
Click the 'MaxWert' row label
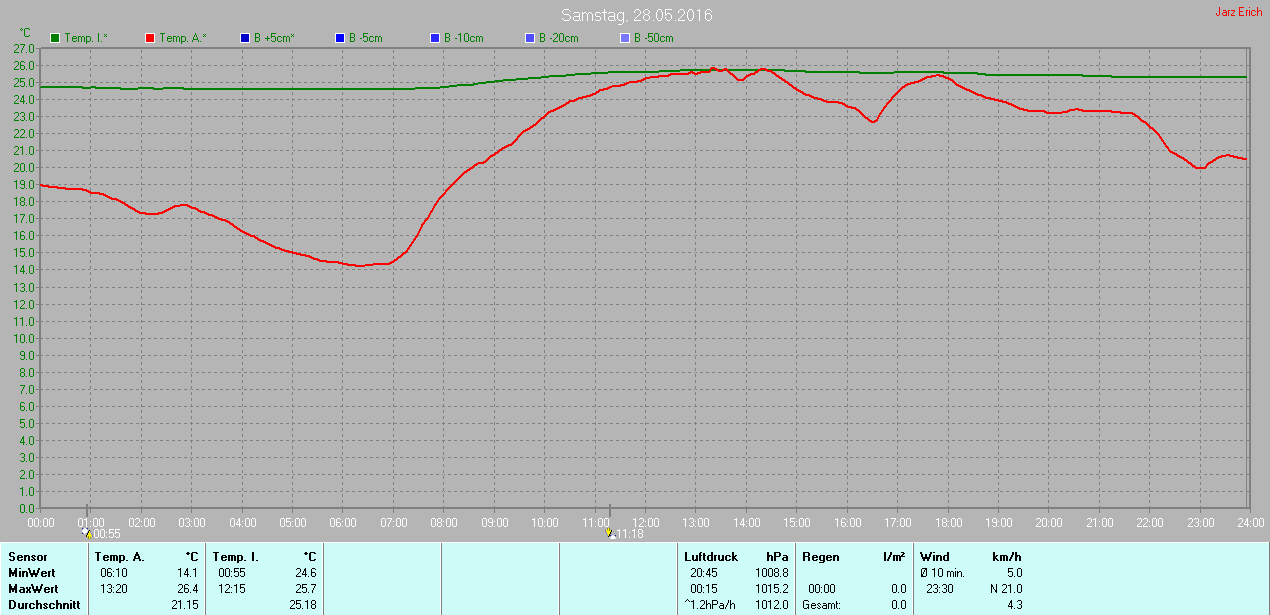[33, 589]
